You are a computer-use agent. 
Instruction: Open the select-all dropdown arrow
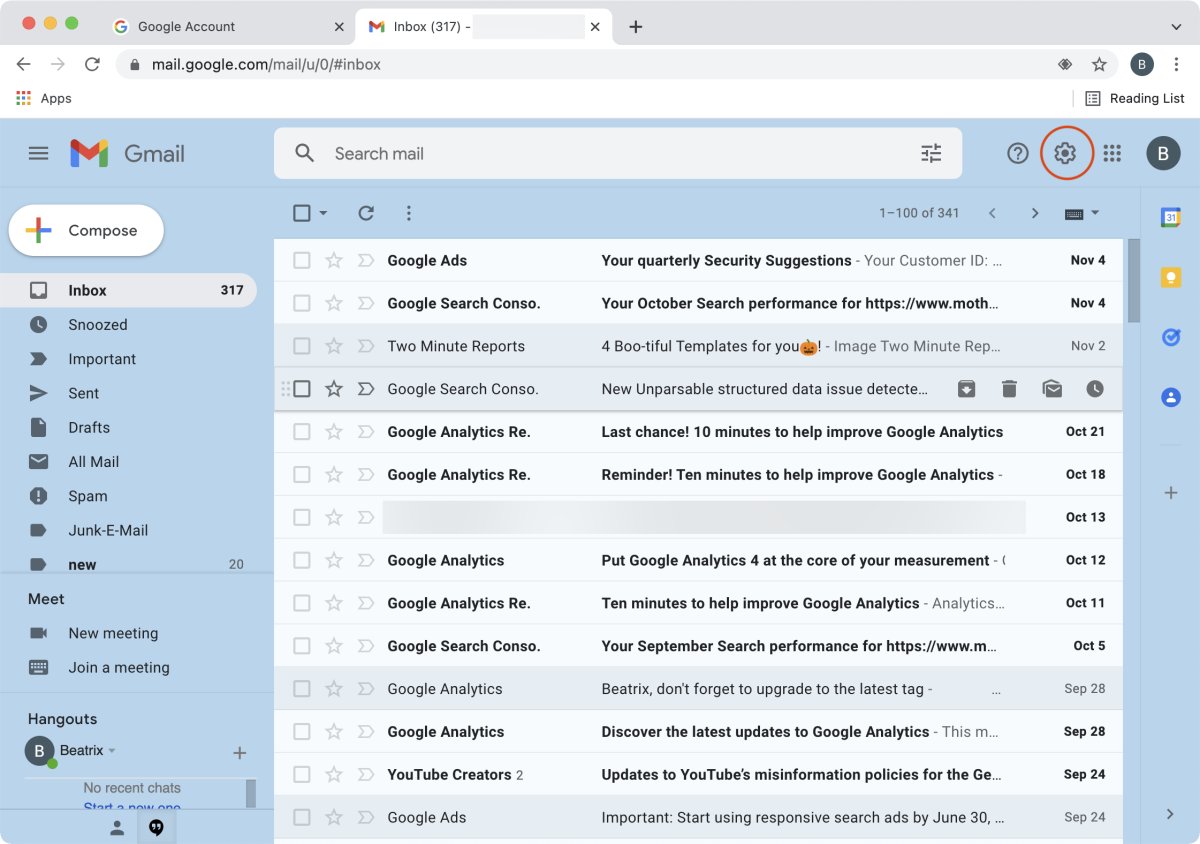[323, 213]
